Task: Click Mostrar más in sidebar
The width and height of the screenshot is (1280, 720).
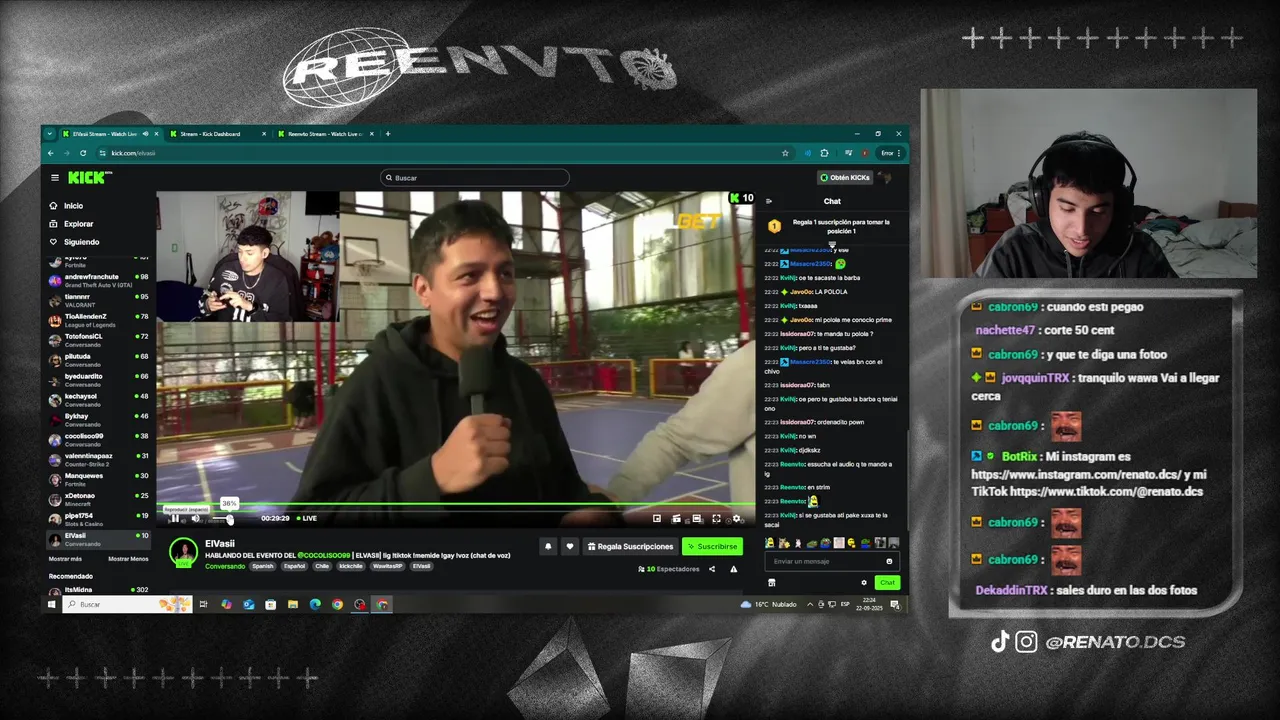Action: click(65, 559)
